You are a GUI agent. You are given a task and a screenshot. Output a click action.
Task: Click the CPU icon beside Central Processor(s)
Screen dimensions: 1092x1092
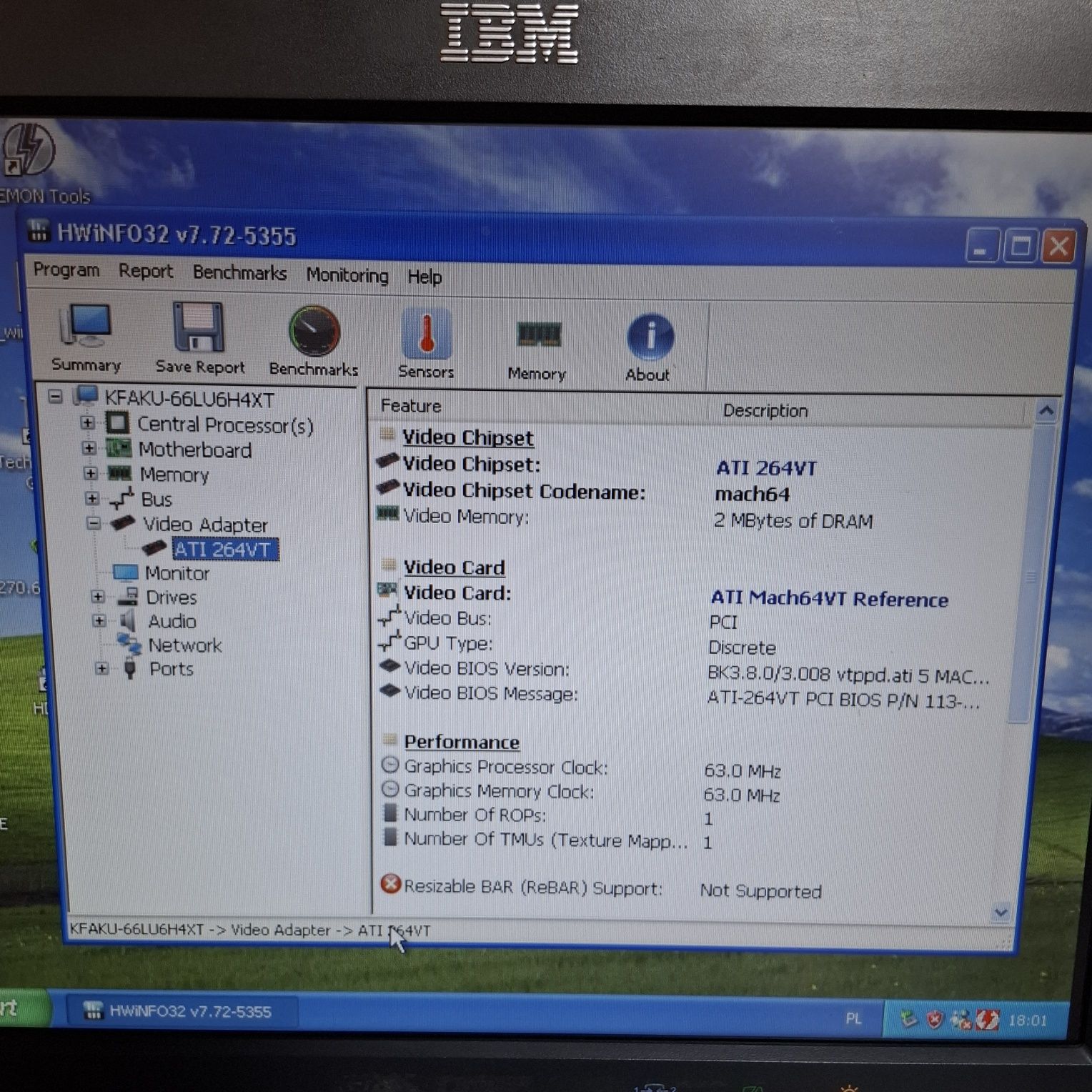pyautogui.click(x=118, y=422)
